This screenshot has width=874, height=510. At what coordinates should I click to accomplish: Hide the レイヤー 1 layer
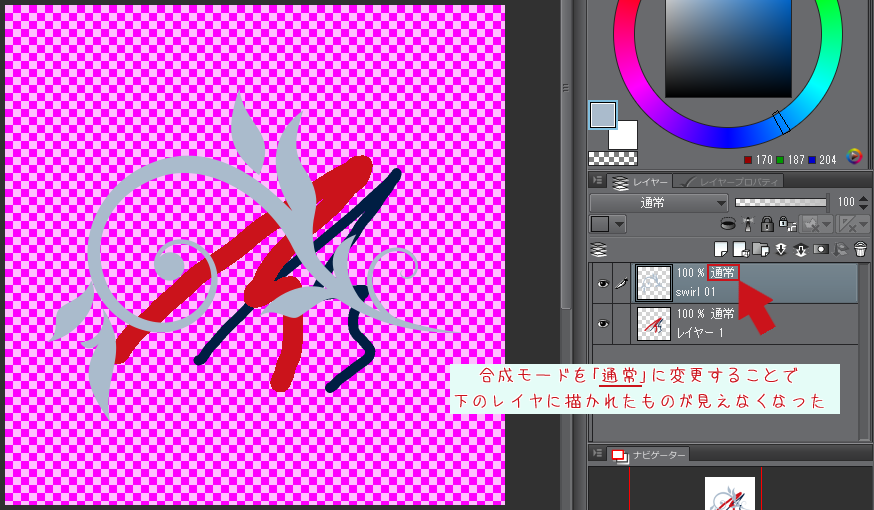pos(603,324)
